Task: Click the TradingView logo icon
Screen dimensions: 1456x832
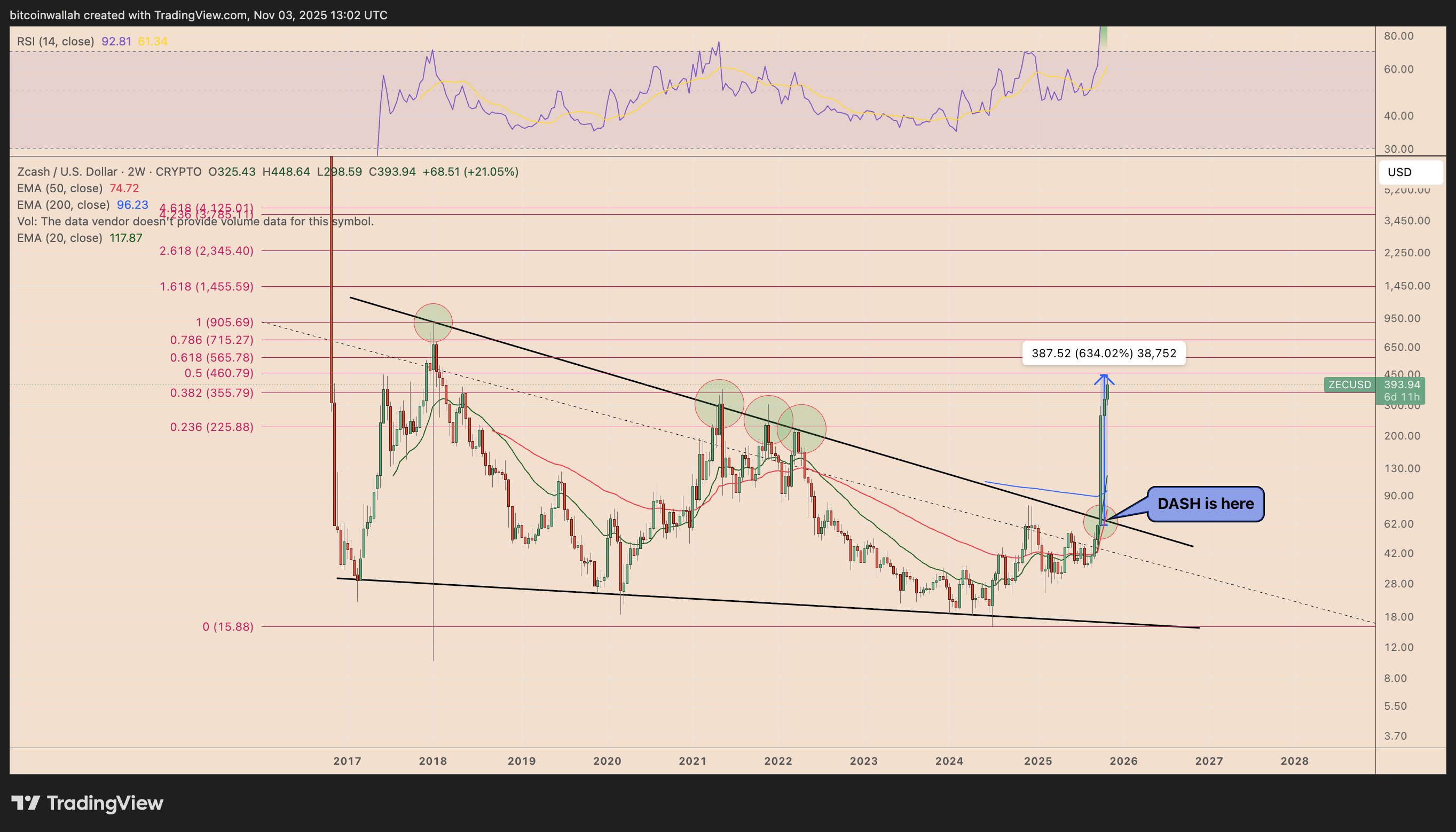Action: (26, 803)
